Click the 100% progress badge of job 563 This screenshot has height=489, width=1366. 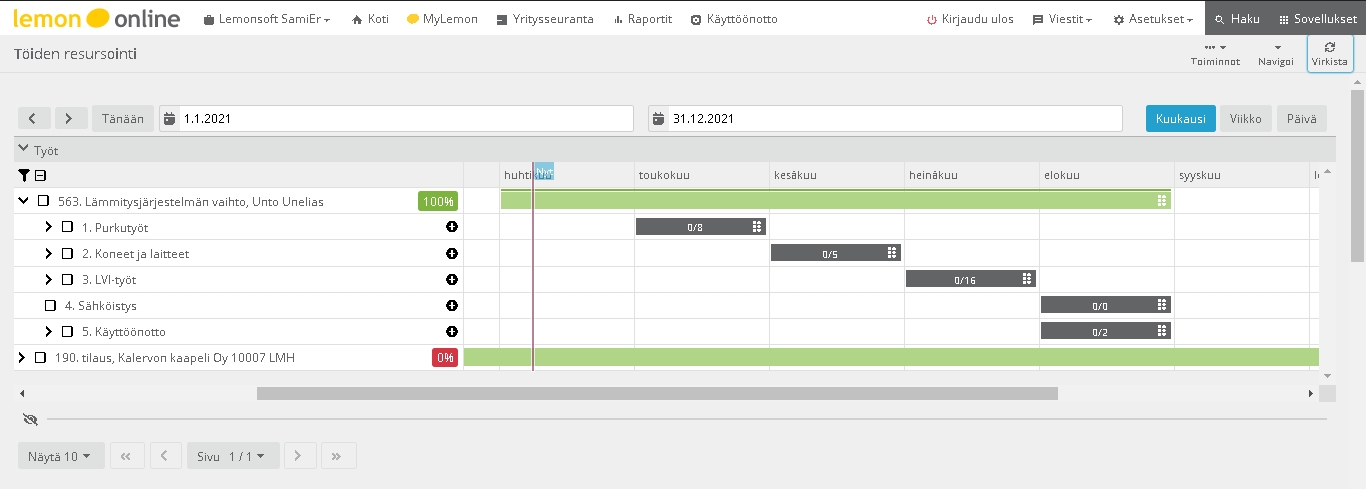(x=438, y=201)
